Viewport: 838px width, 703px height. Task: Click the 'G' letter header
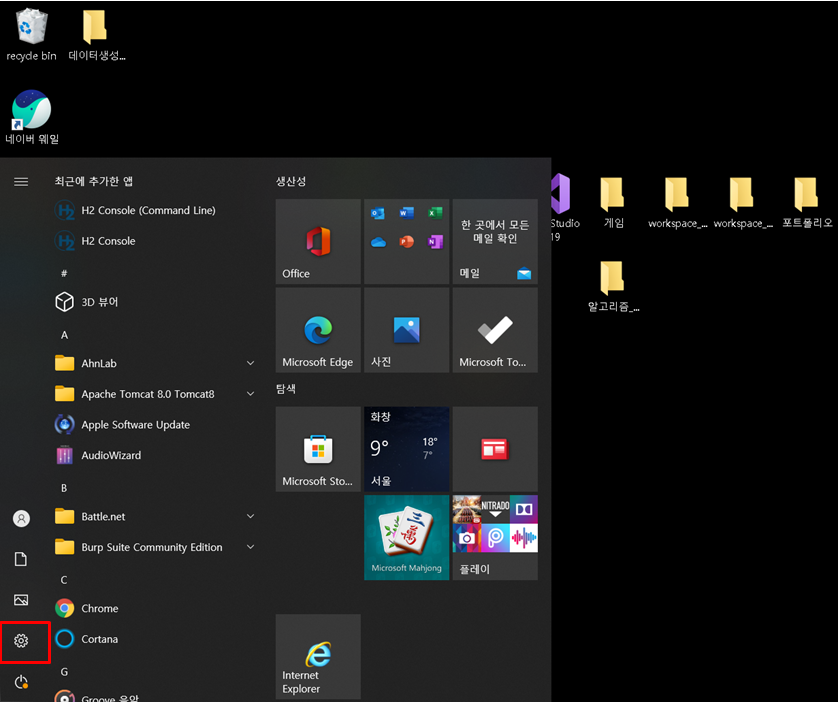64,672
